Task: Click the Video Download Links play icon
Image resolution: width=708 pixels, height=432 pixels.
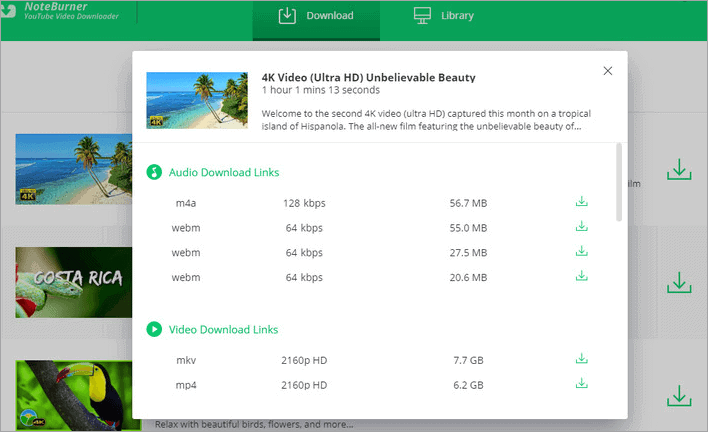Action: 154,329
